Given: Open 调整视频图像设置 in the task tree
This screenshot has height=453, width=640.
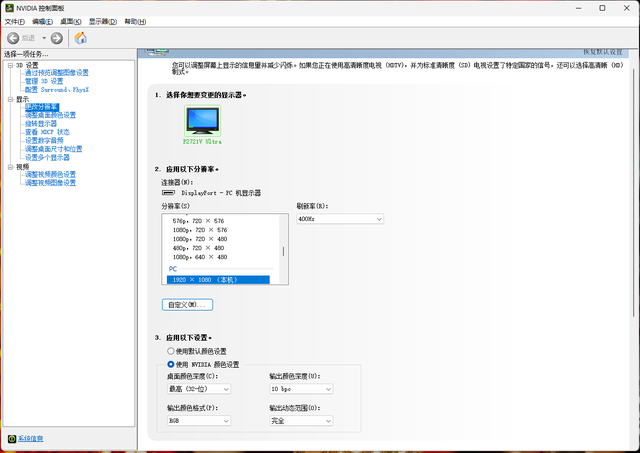Looking at the screenshot, I should pos(50,183).
